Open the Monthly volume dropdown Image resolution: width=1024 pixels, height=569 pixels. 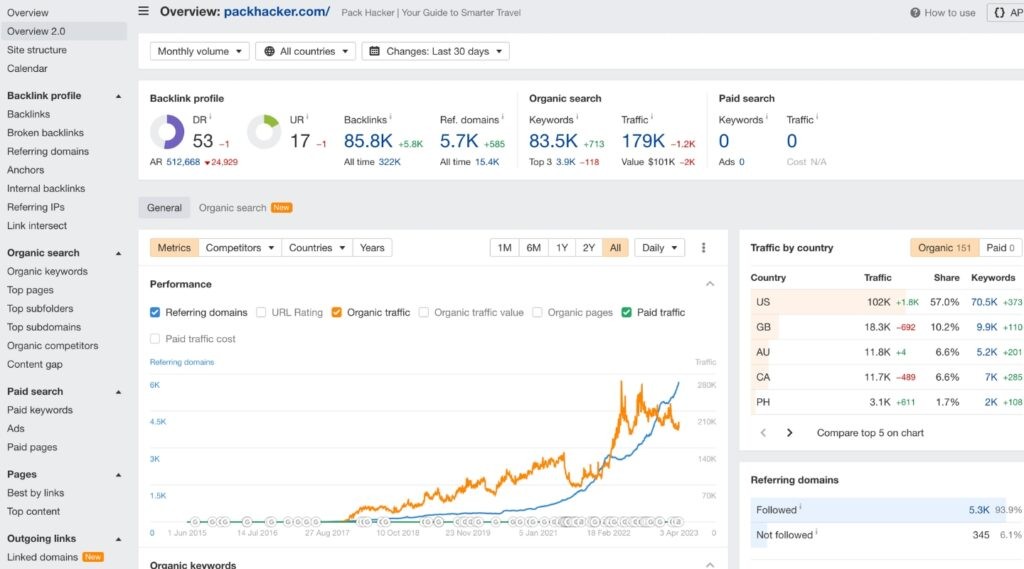(x=199, y=51)
